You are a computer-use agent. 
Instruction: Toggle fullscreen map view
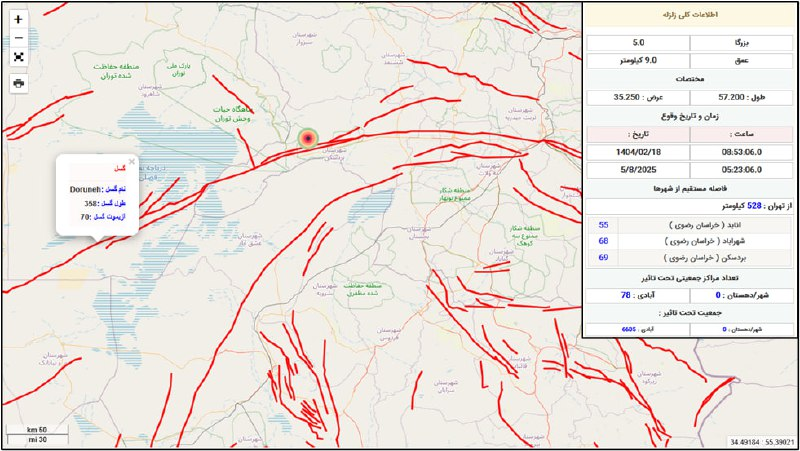click(x=18, y=56)
